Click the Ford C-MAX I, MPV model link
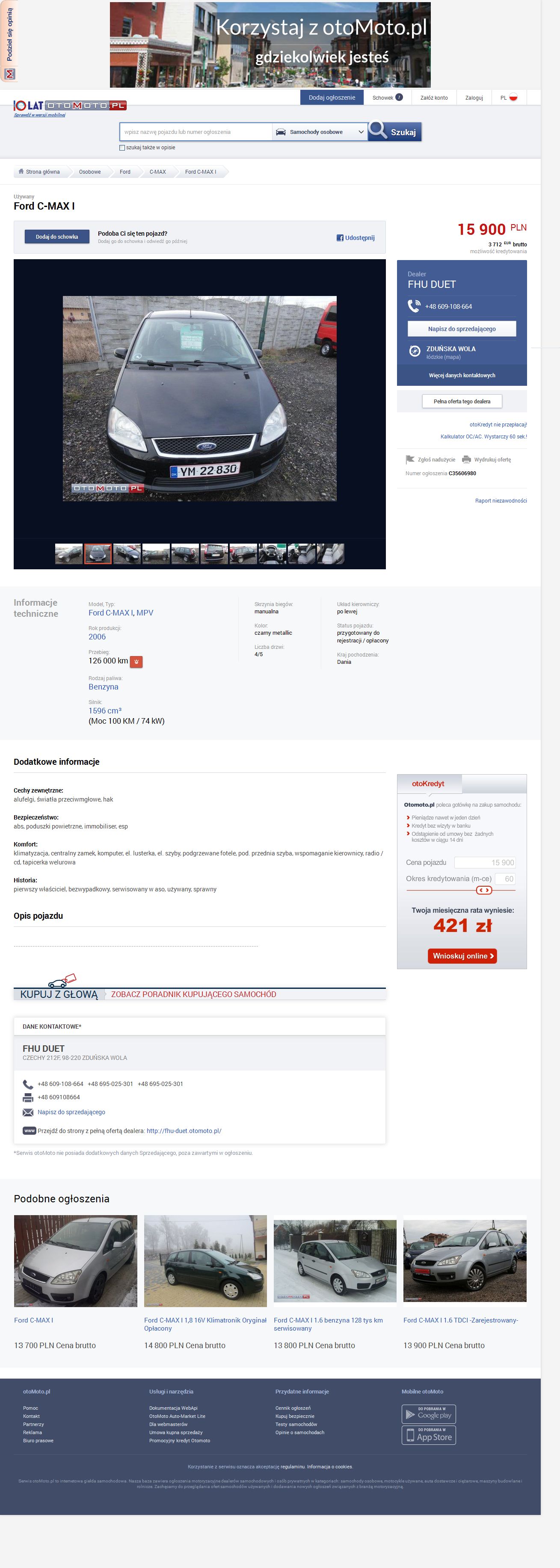This screenshot has height=1568, width=560. (121, 613)
